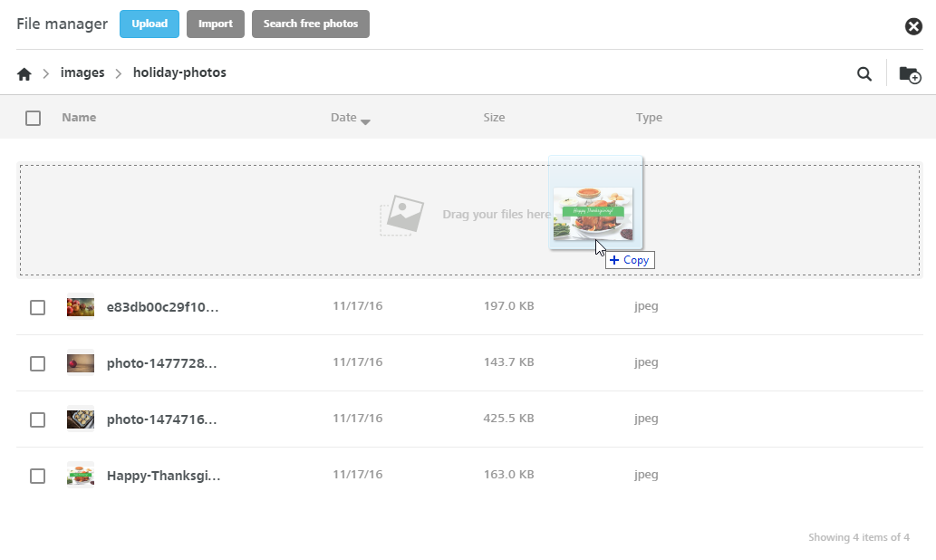Open the e83db00c29f10 fruit thumbnail
Viewport: 936px width, 560px height.
coord(80,307)
